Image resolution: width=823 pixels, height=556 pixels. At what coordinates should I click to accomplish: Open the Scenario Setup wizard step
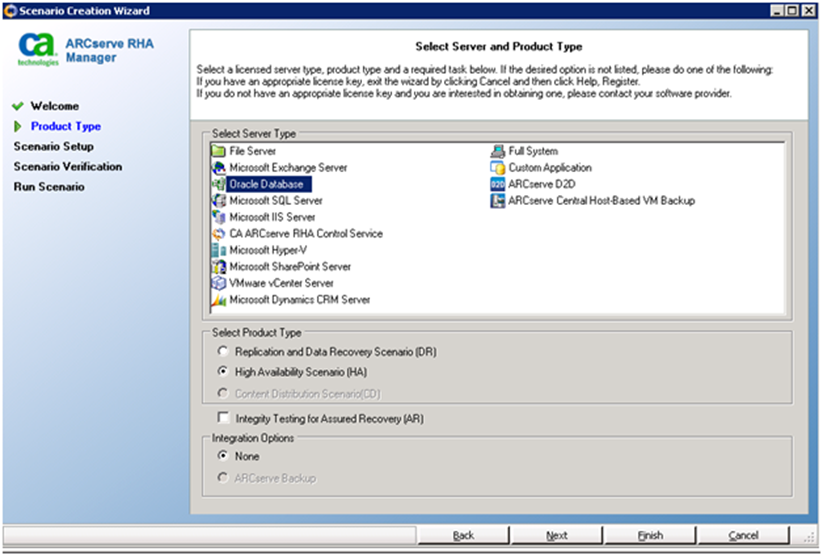[x=54, y=146]
